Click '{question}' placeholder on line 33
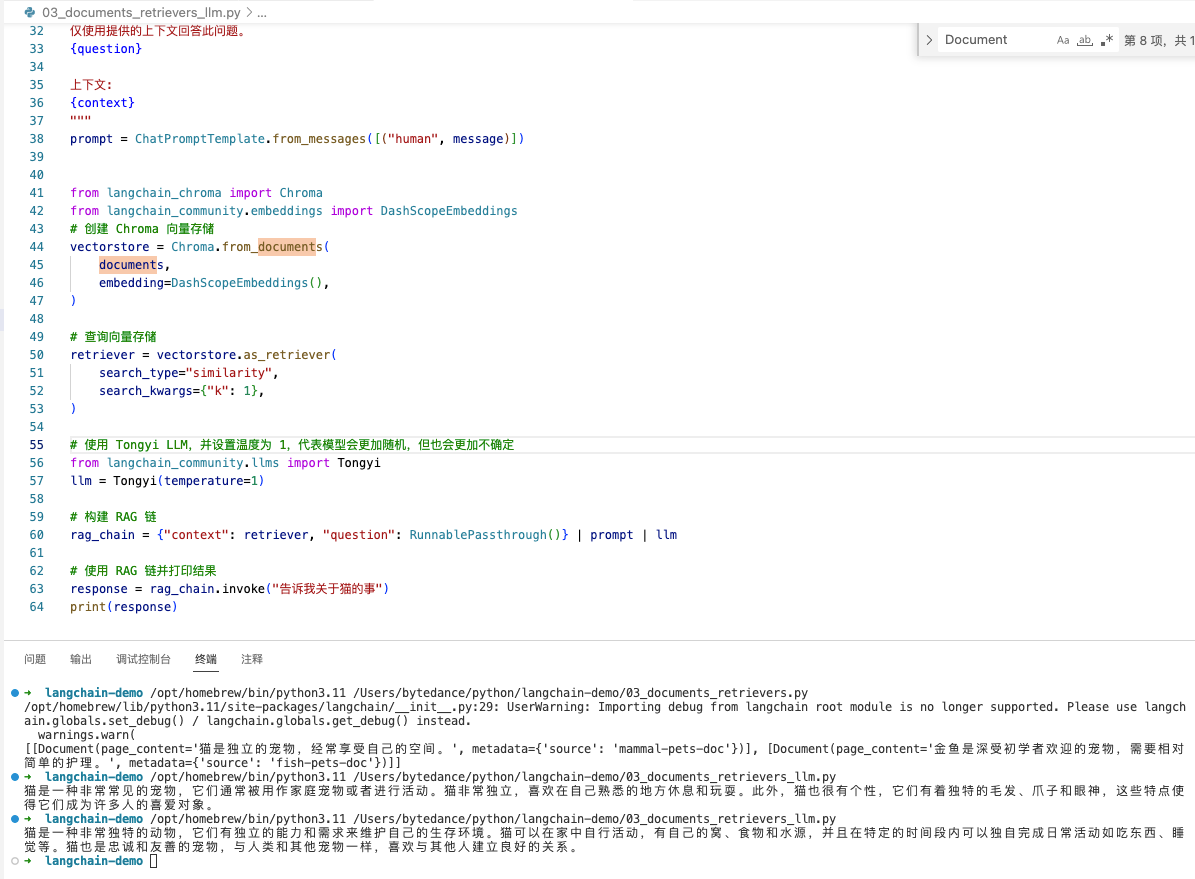 click(x=106, y=49)
